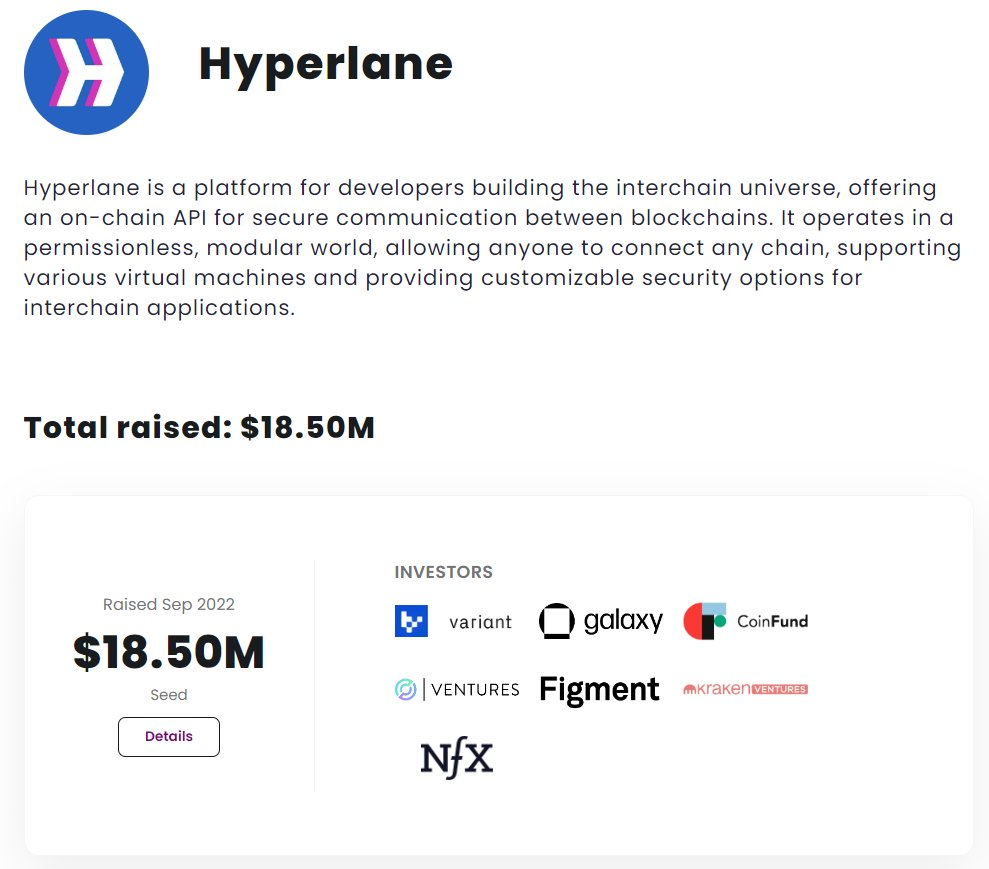Click the $18.50M amount in the funding card

point(169,652)
